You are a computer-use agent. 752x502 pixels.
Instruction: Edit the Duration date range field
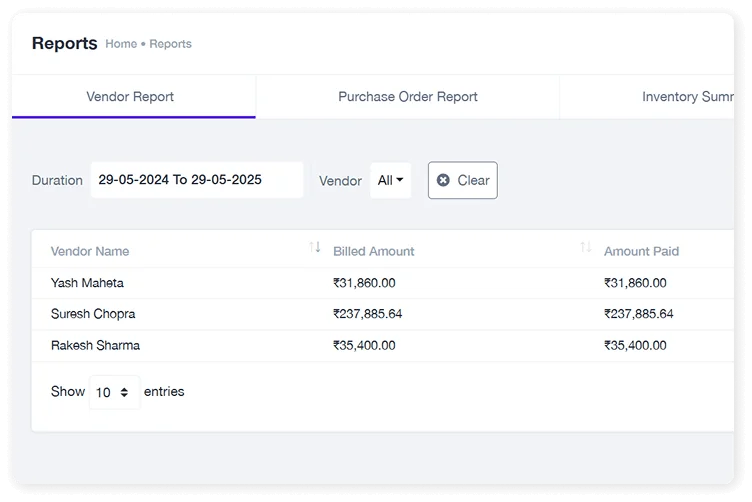(x=197, y=180)
